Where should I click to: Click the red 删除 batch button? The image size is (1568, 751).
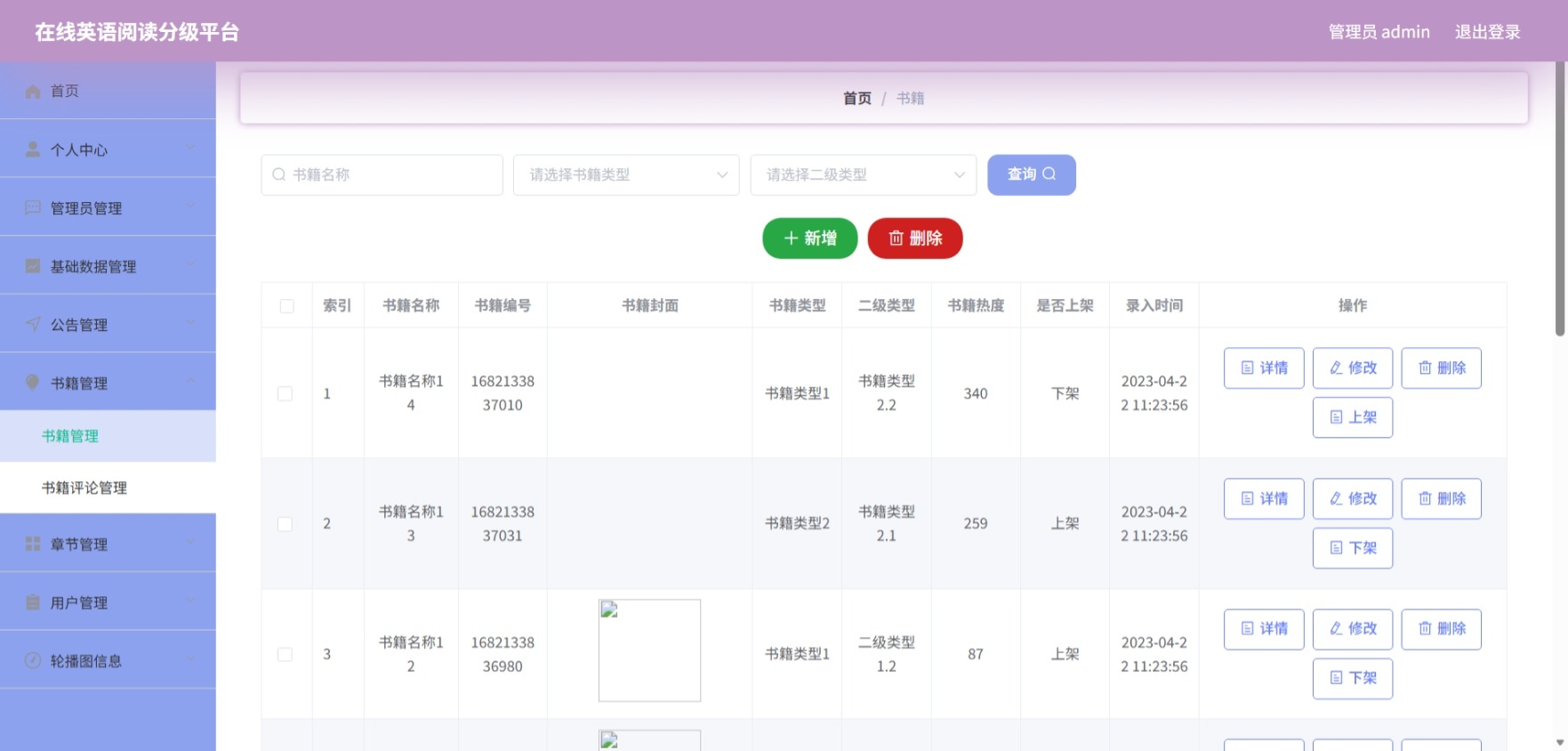coord(915,238)
